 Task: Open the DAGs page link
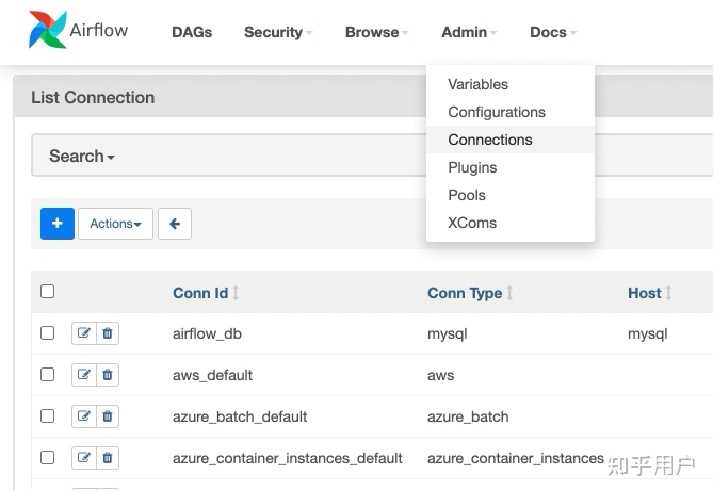coord(192,32)
